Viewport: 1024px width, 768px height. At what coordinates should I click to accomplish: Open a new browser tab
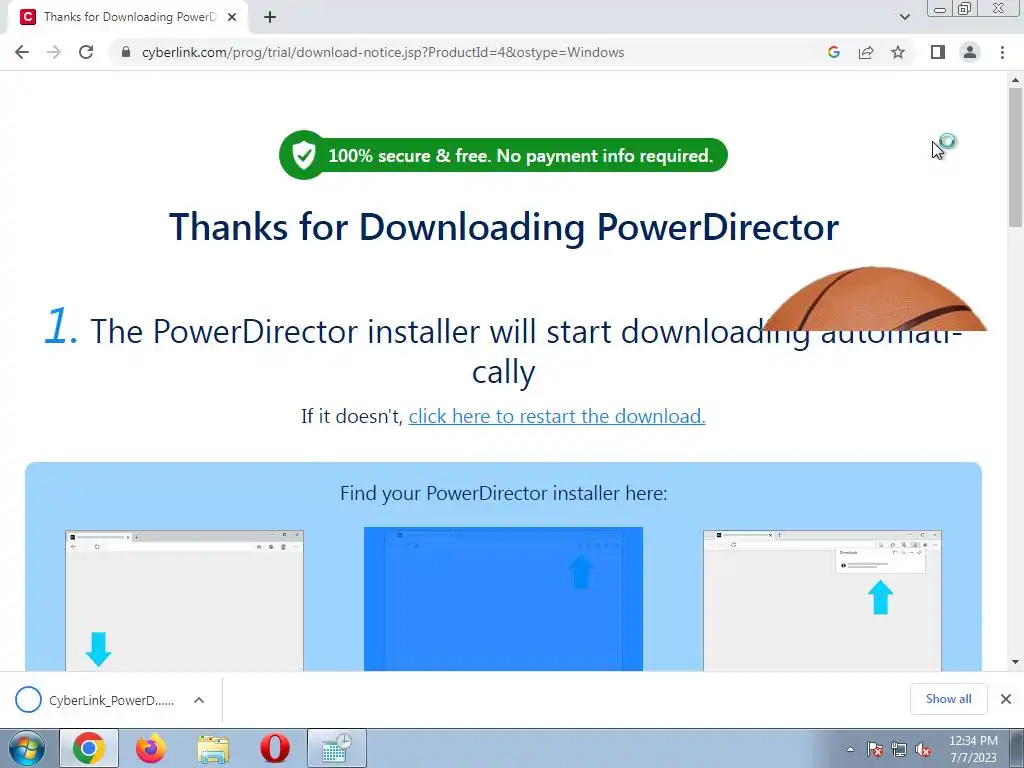click(270, 17)
